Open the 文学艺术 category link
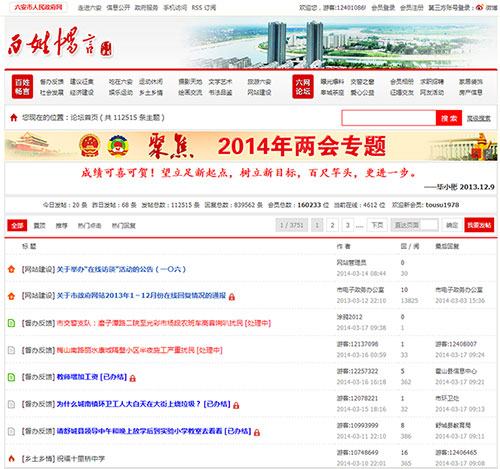Viewport: 500px width, 469px height. 220,82
